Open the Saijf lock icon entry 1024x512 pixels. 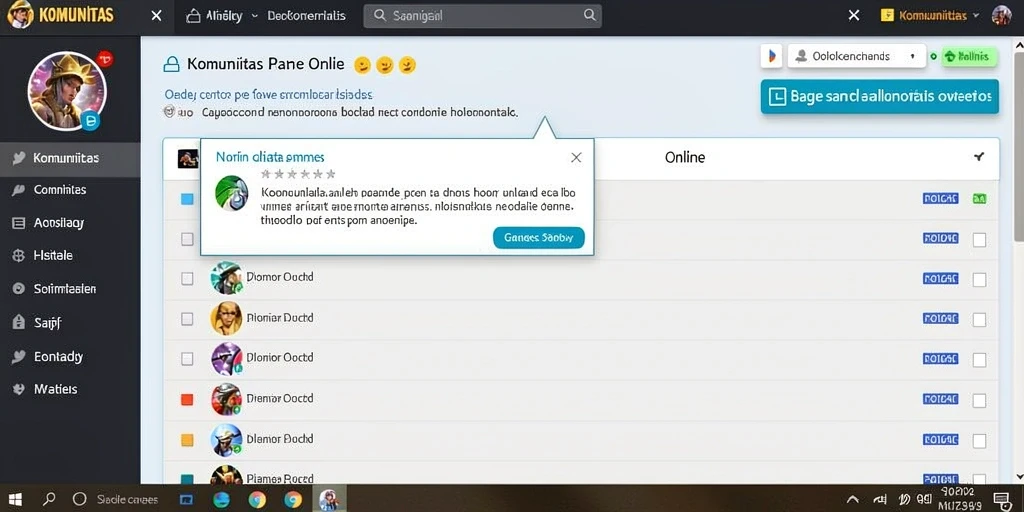[19, 322]
